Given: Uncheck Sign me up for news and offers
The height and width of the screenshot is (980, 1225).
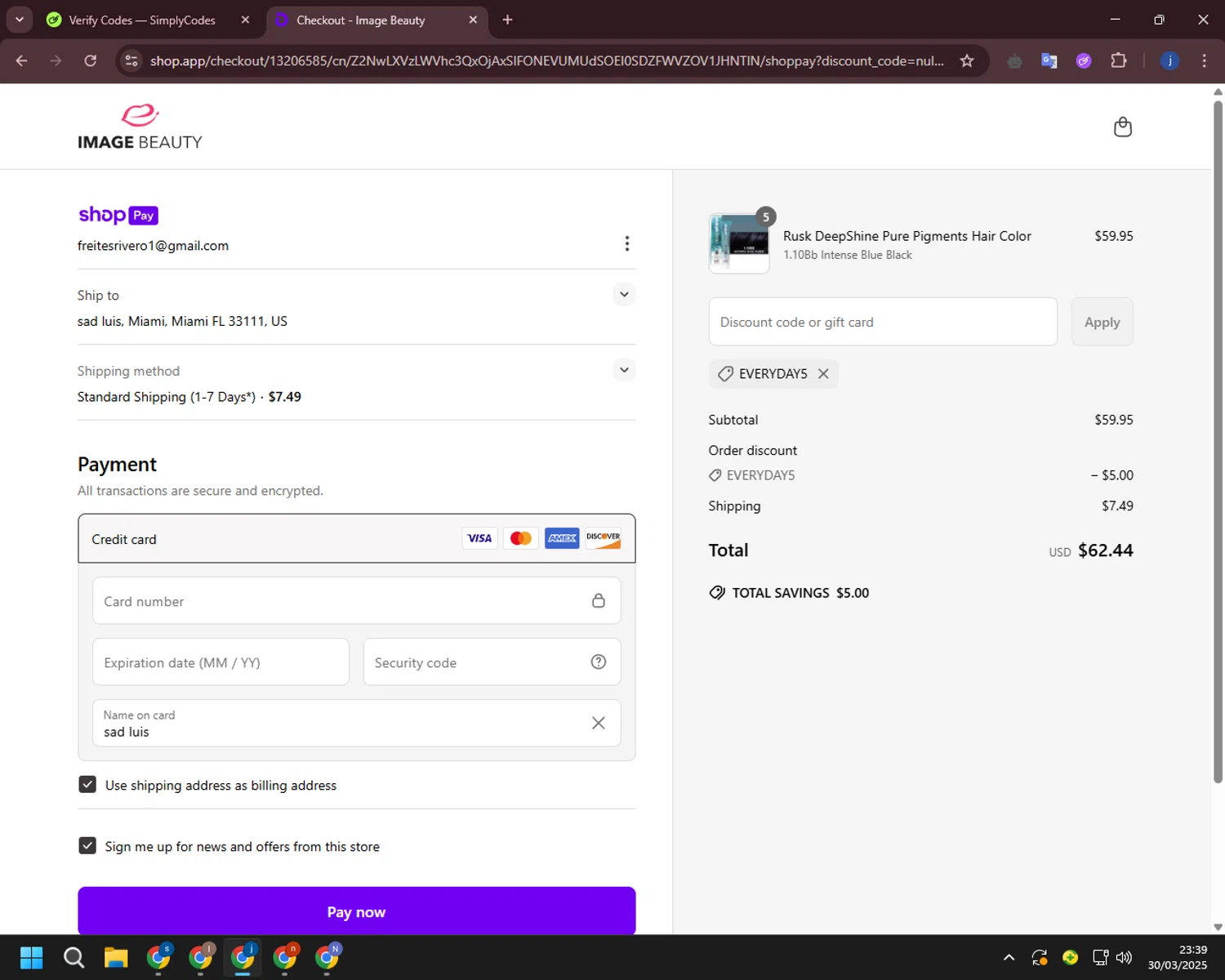Looking at the screenshot, I should click(x=87, y=846).
